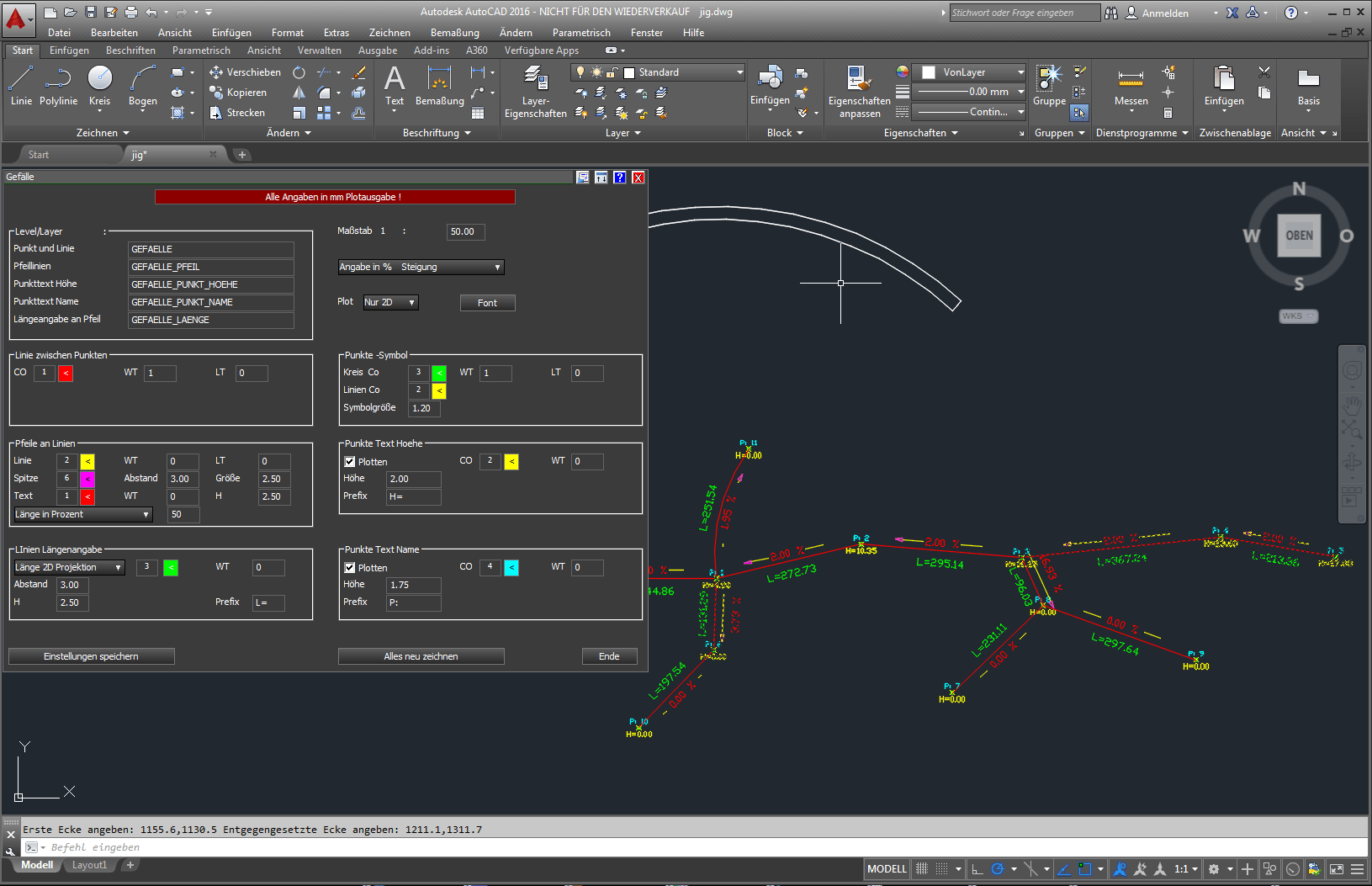Select the Polylinie tool

[58, 86]
